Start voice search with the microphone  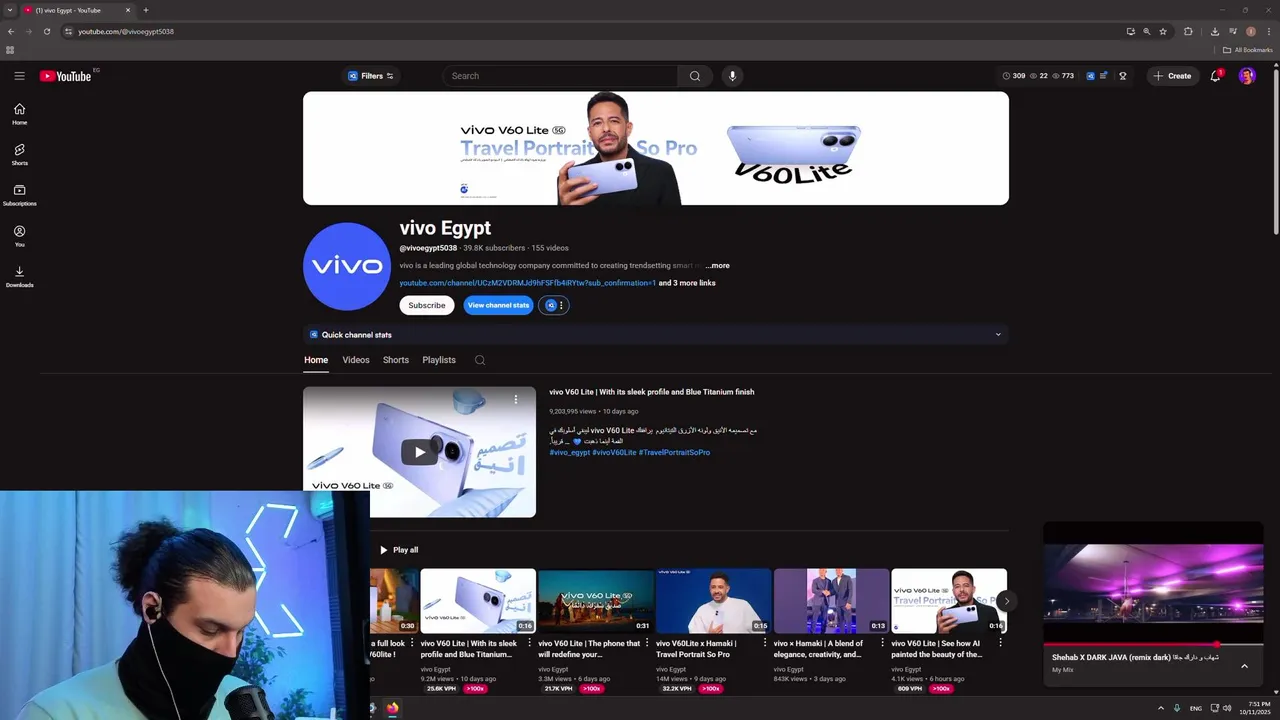[732, 76]
